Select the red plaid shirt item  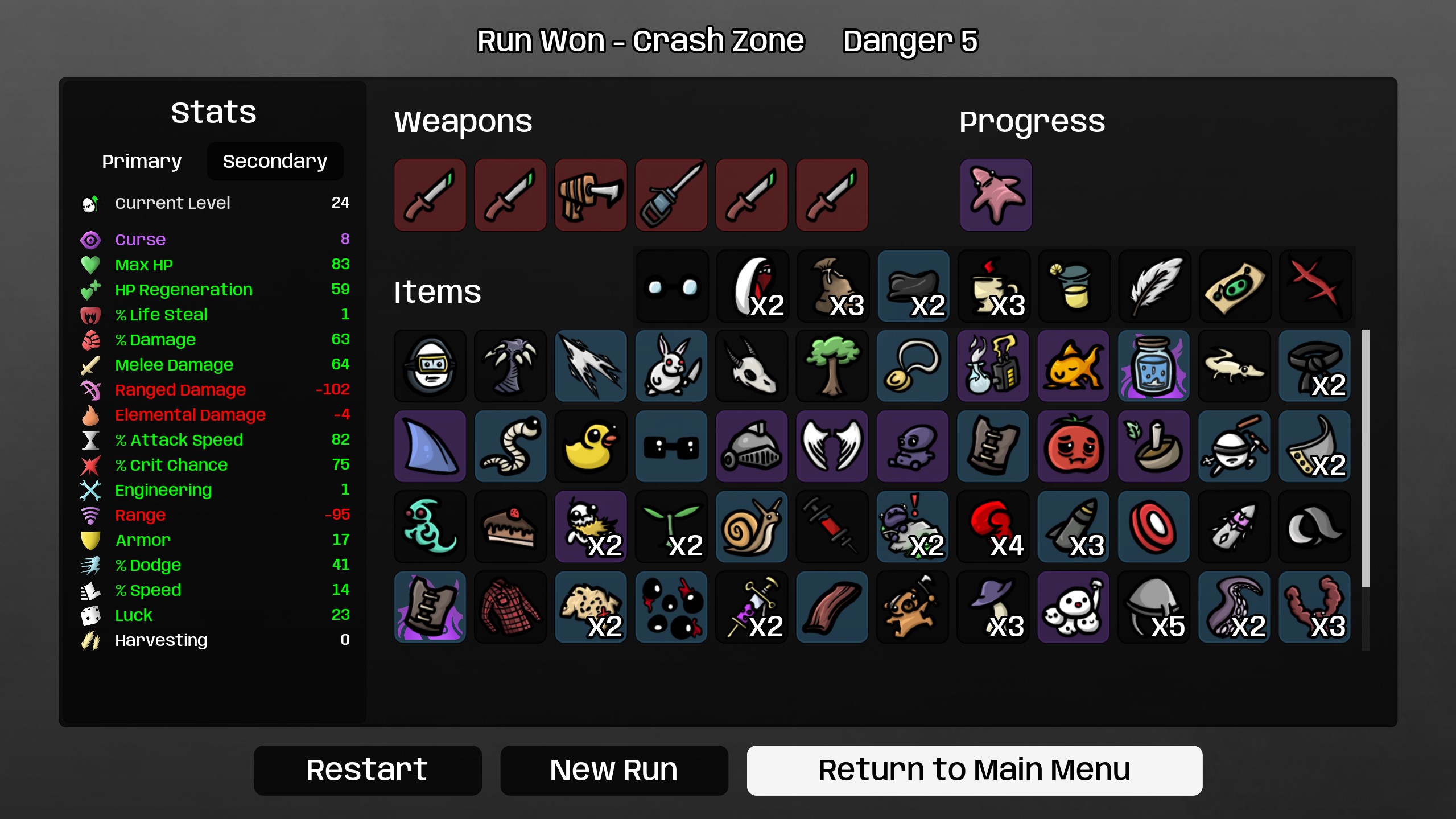point(510,607)
